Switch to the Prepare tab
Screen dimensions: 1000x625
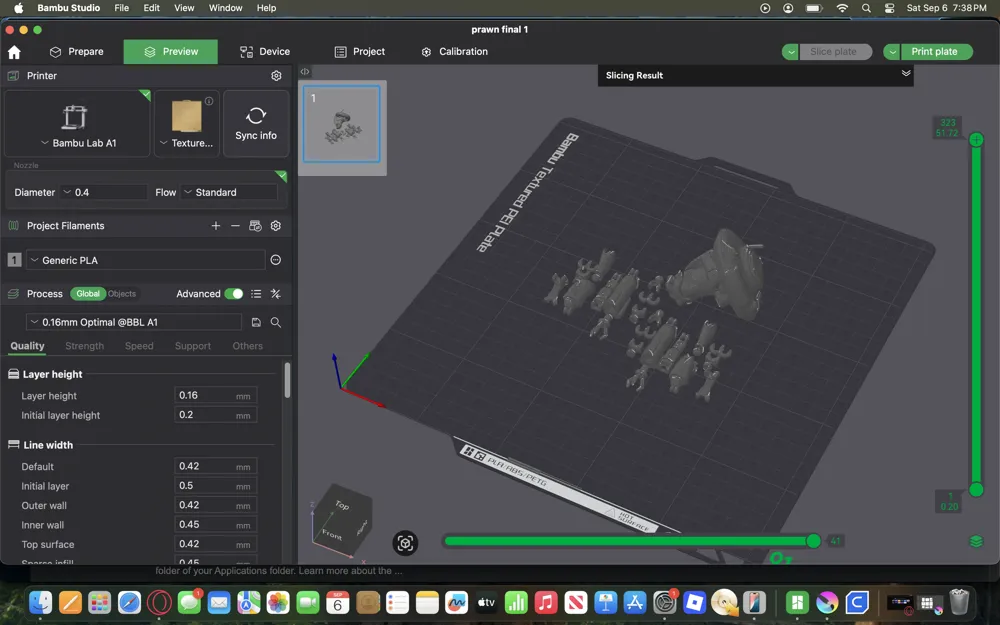pos(77,52)
